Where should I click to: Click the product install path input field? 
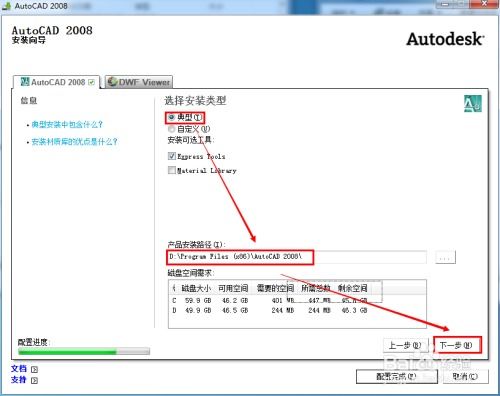pyautogui.click(x=297, y=257)
